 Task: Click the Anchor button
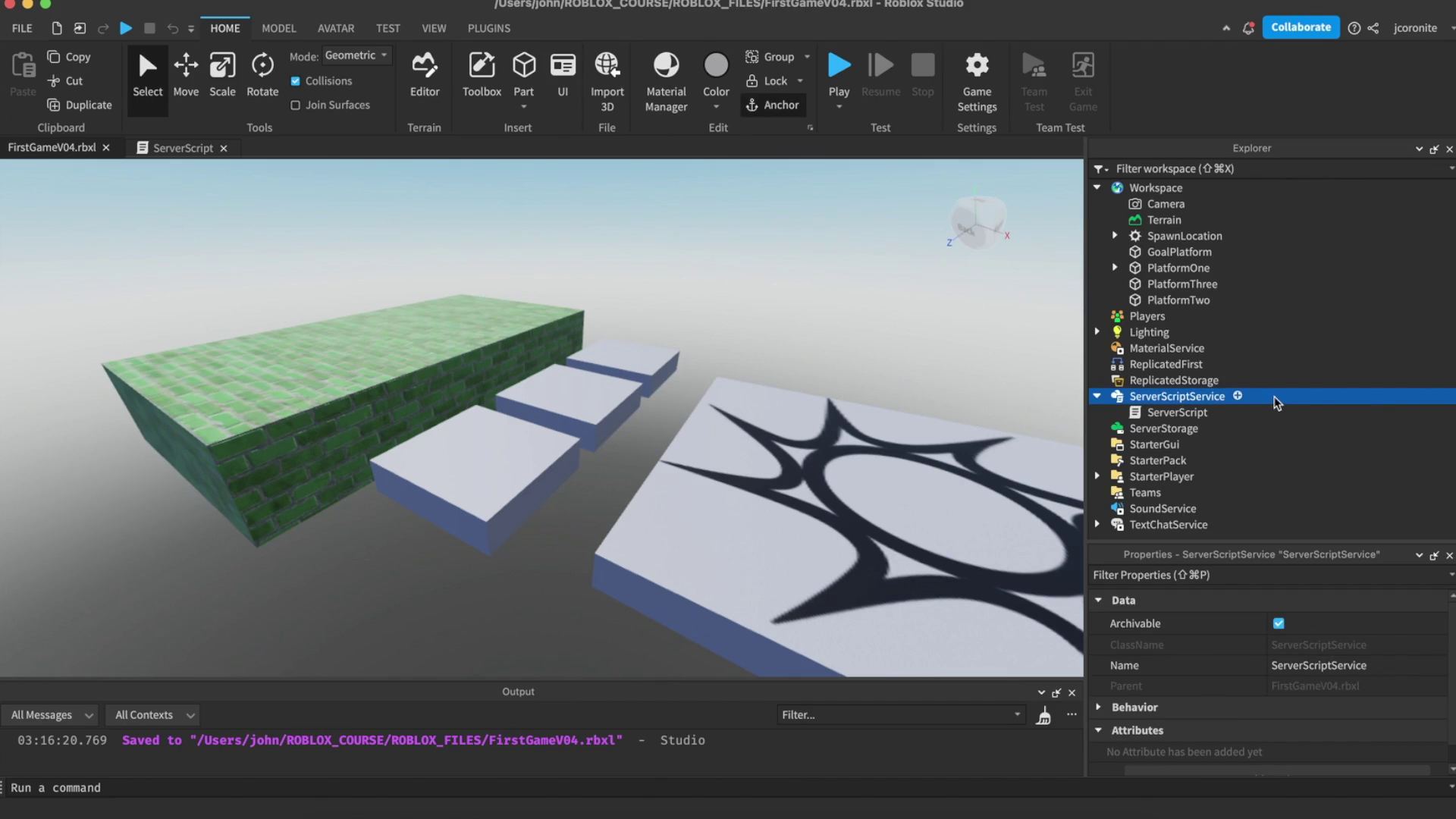(773, 105)
